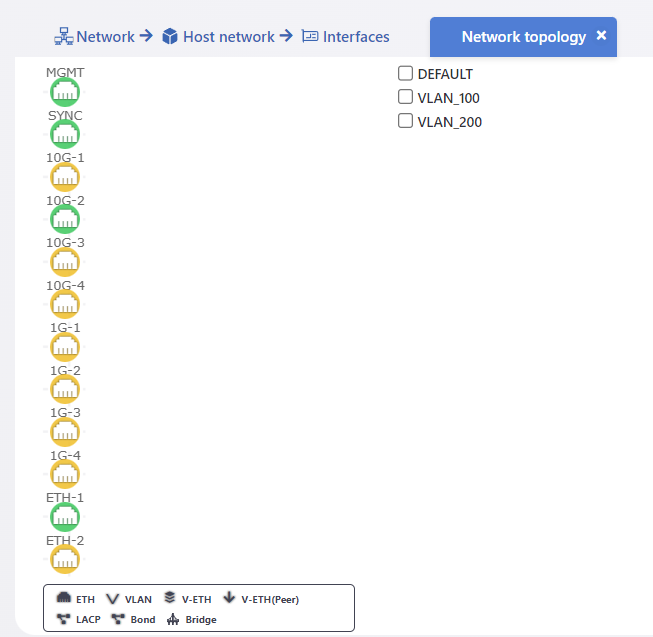Select the 10G-4 port icon
The width and height of the screenshot is (653, 637).
65,304
